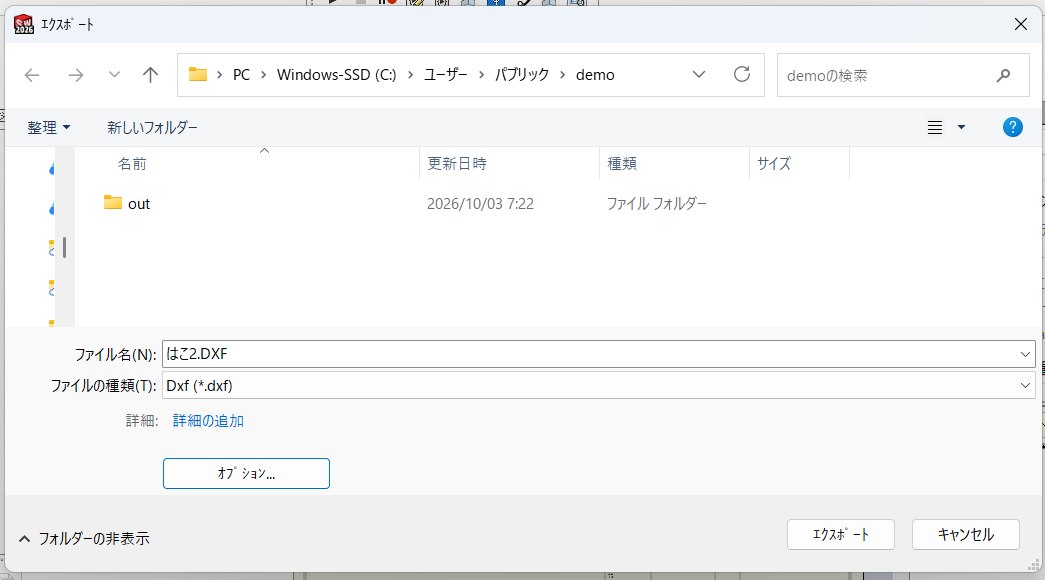Click the search magnifier icon

coord(1004,75)
